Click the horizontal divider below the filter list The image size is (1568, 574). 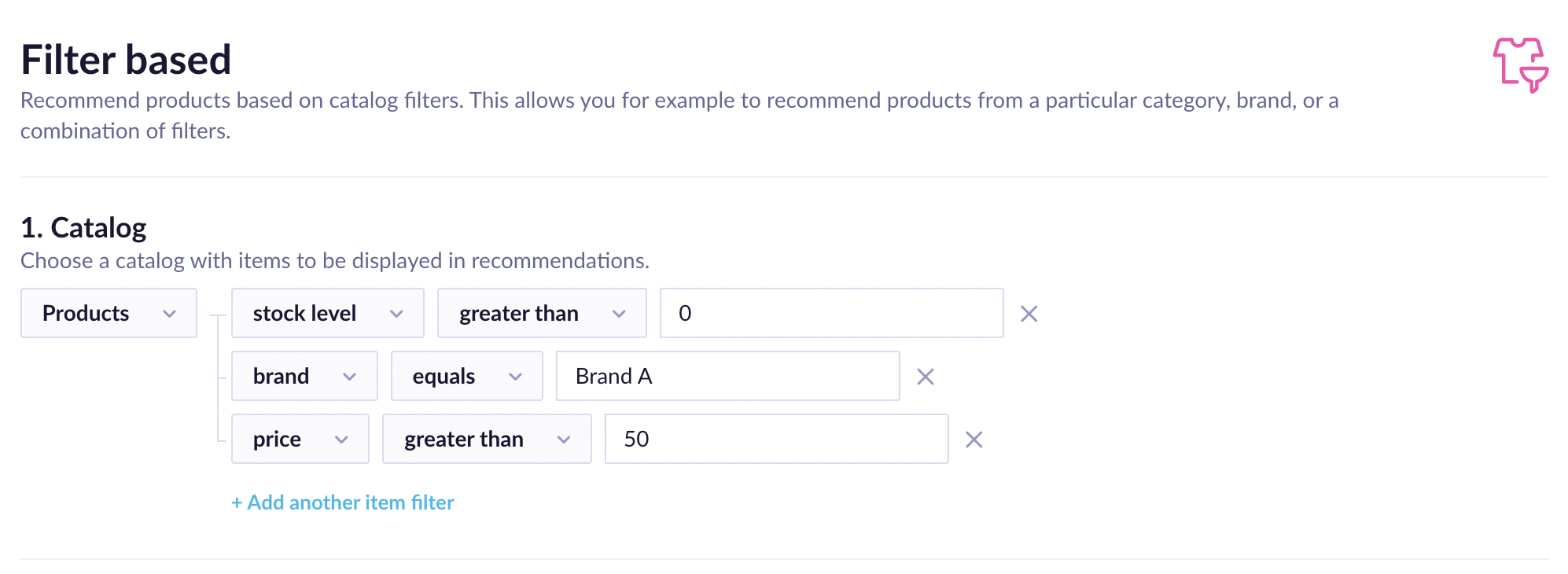pos(784,559)
